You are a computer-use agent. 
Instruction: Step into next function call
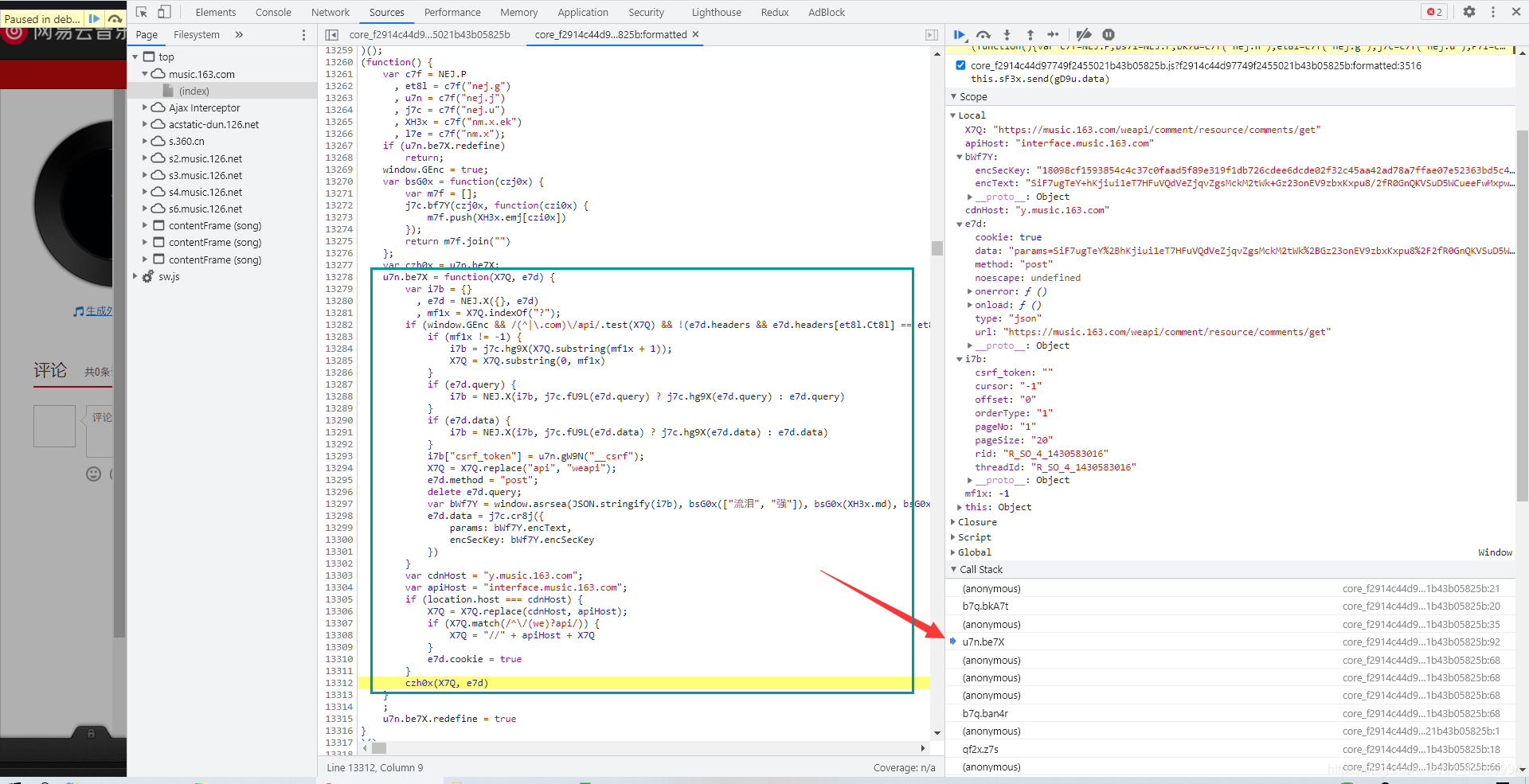click(1007, 34)
